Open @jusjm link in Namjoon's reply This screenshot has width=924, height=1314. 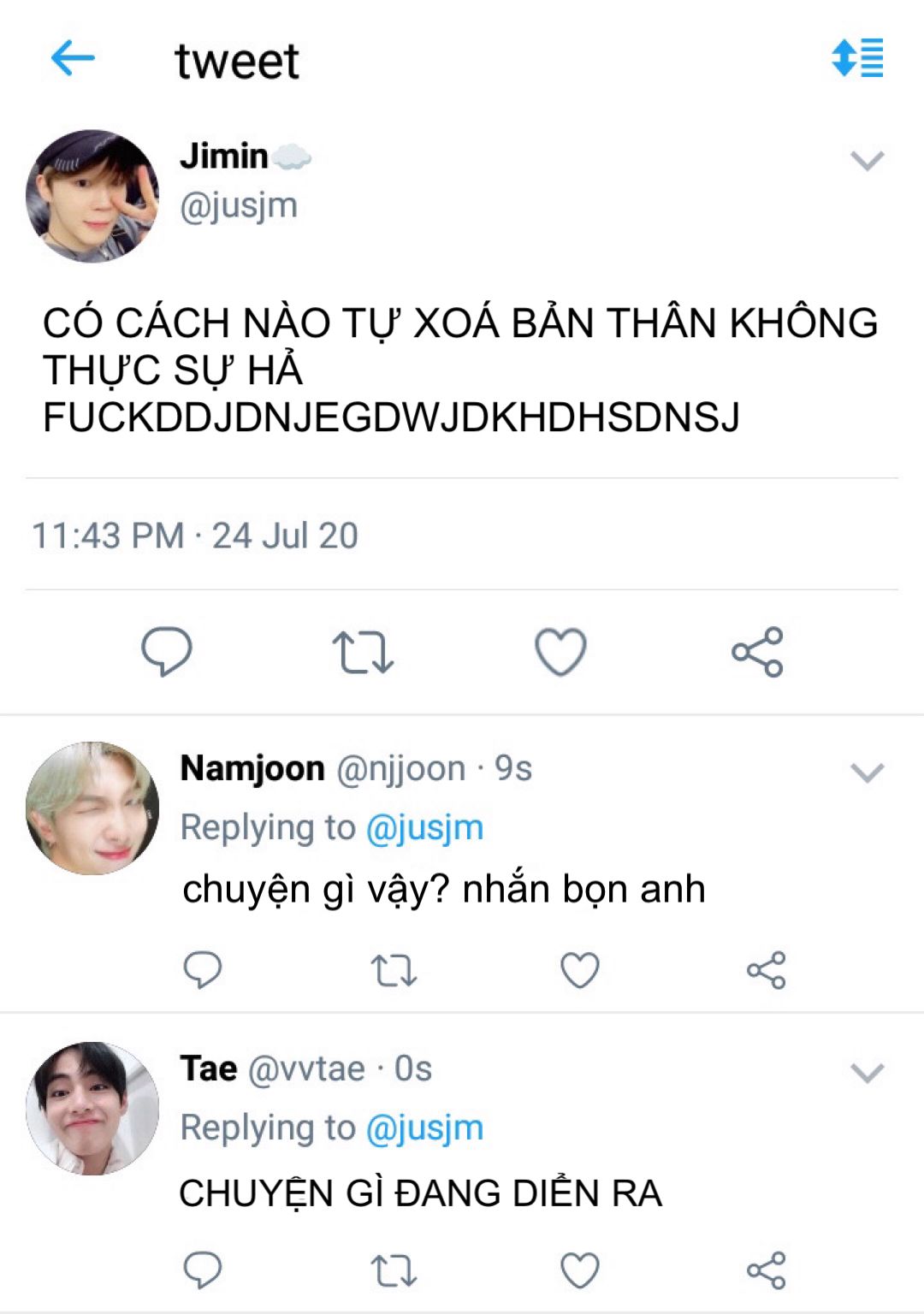point(425,828)
